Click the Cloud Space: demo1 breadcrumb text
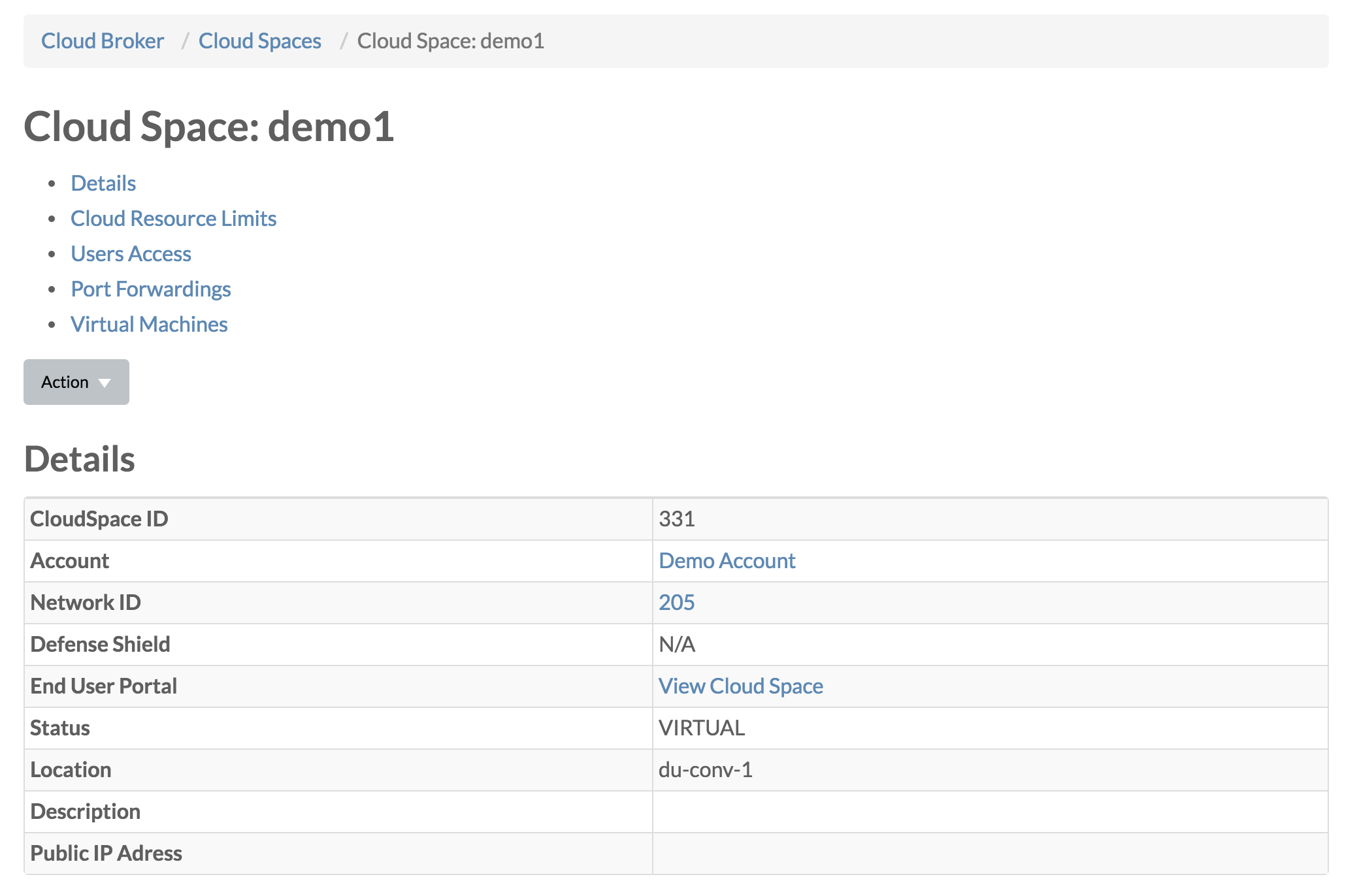 point(450,41)
